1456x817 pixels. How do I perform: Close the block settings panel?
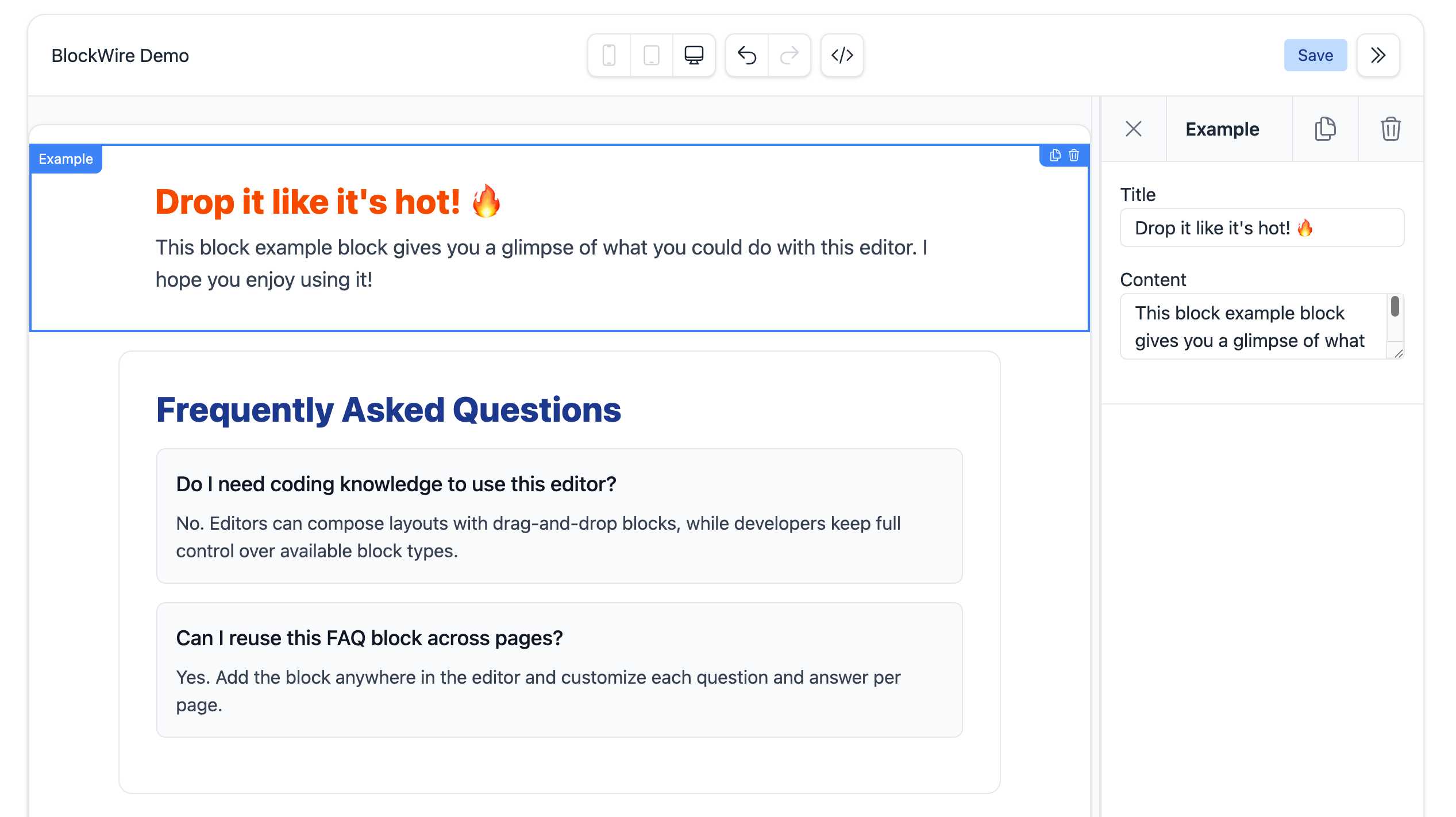tap(1133, 129)
